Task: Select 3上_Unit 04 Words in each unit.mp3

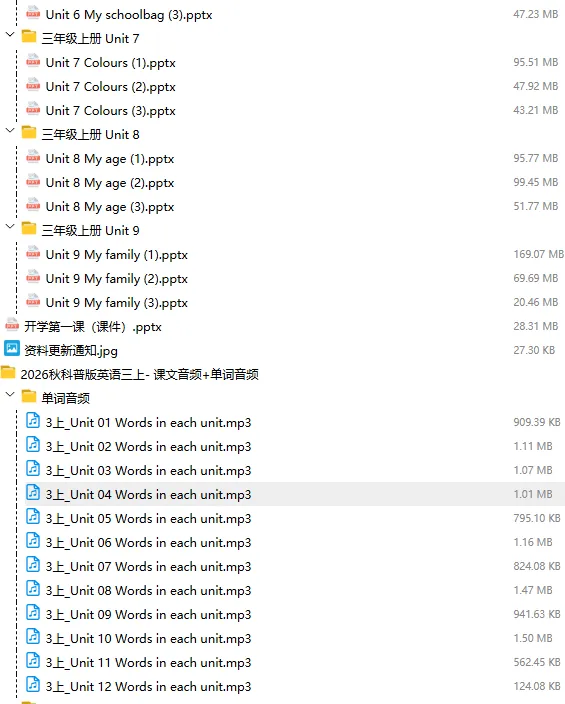Action: pos(148,495)
